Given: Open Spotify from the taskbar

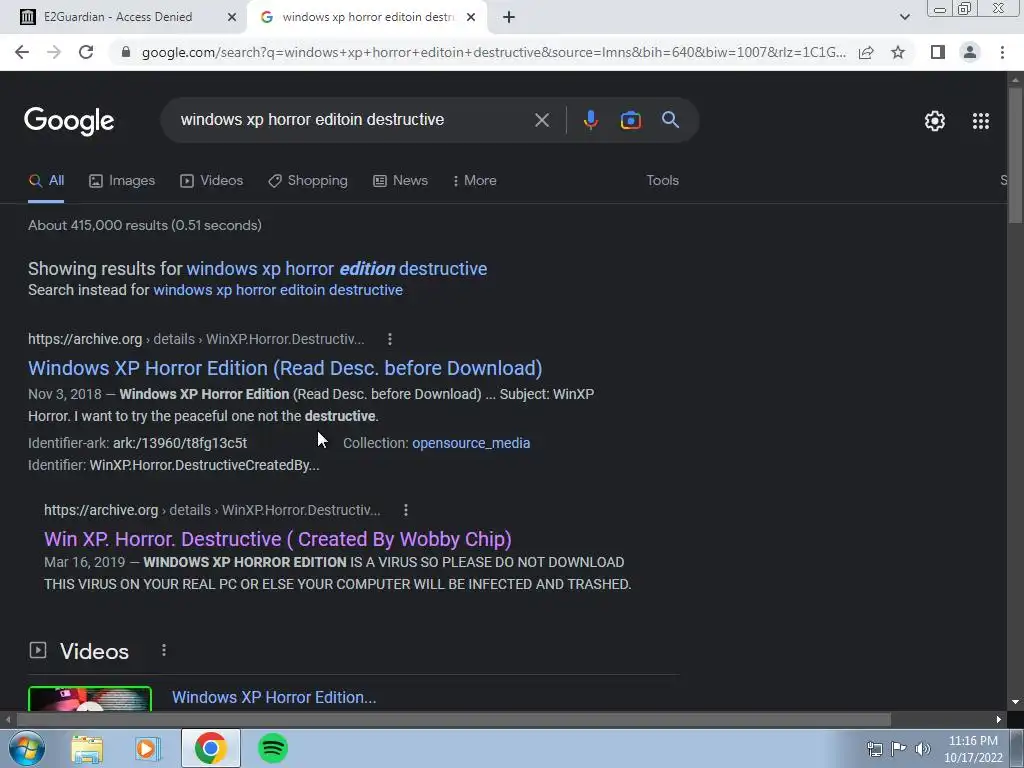Looking at the screenshot, I should click(273, 748).
